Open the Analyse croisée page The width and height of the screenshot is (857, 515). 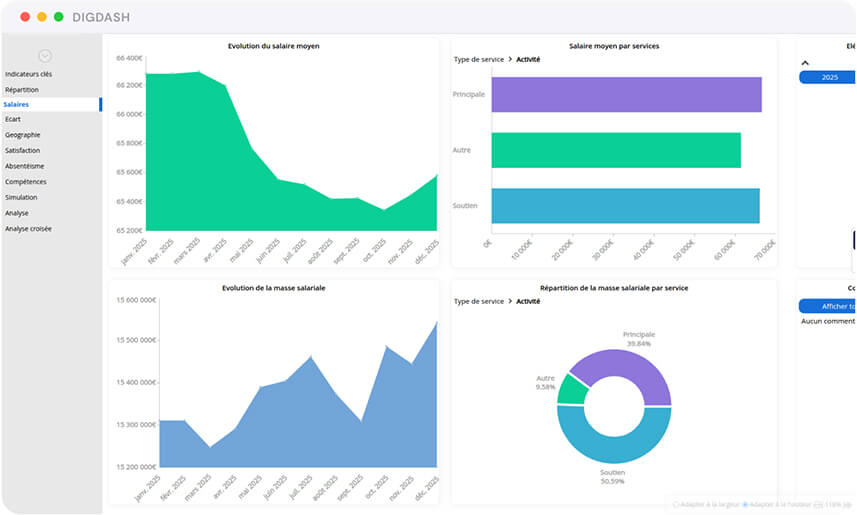[28, 229]
